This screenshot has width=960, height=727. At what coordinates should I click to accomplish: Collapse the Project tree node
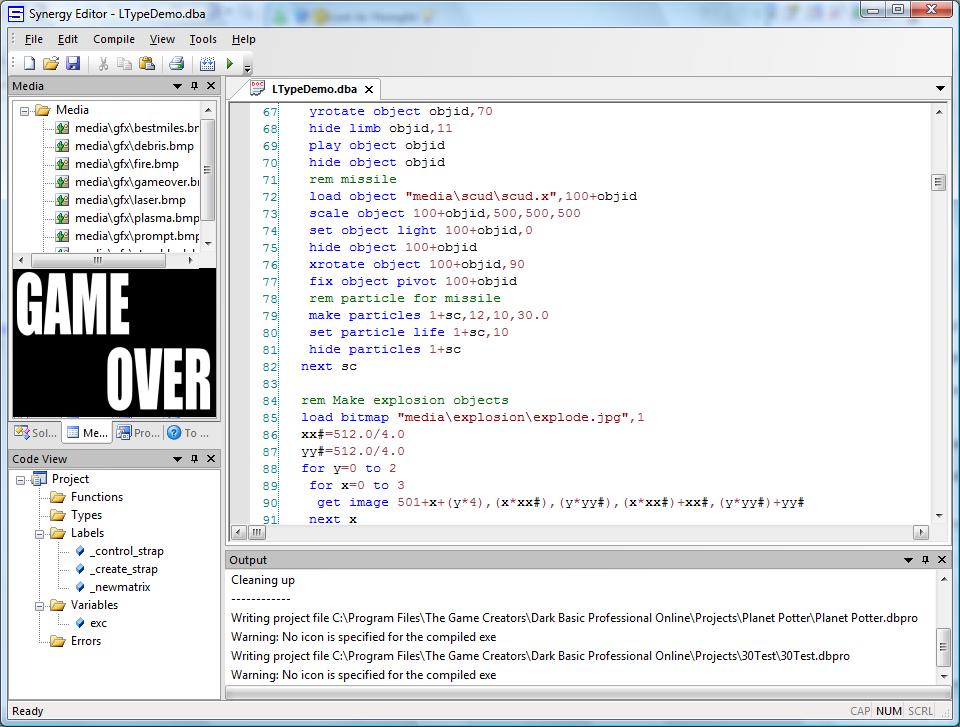20,480
